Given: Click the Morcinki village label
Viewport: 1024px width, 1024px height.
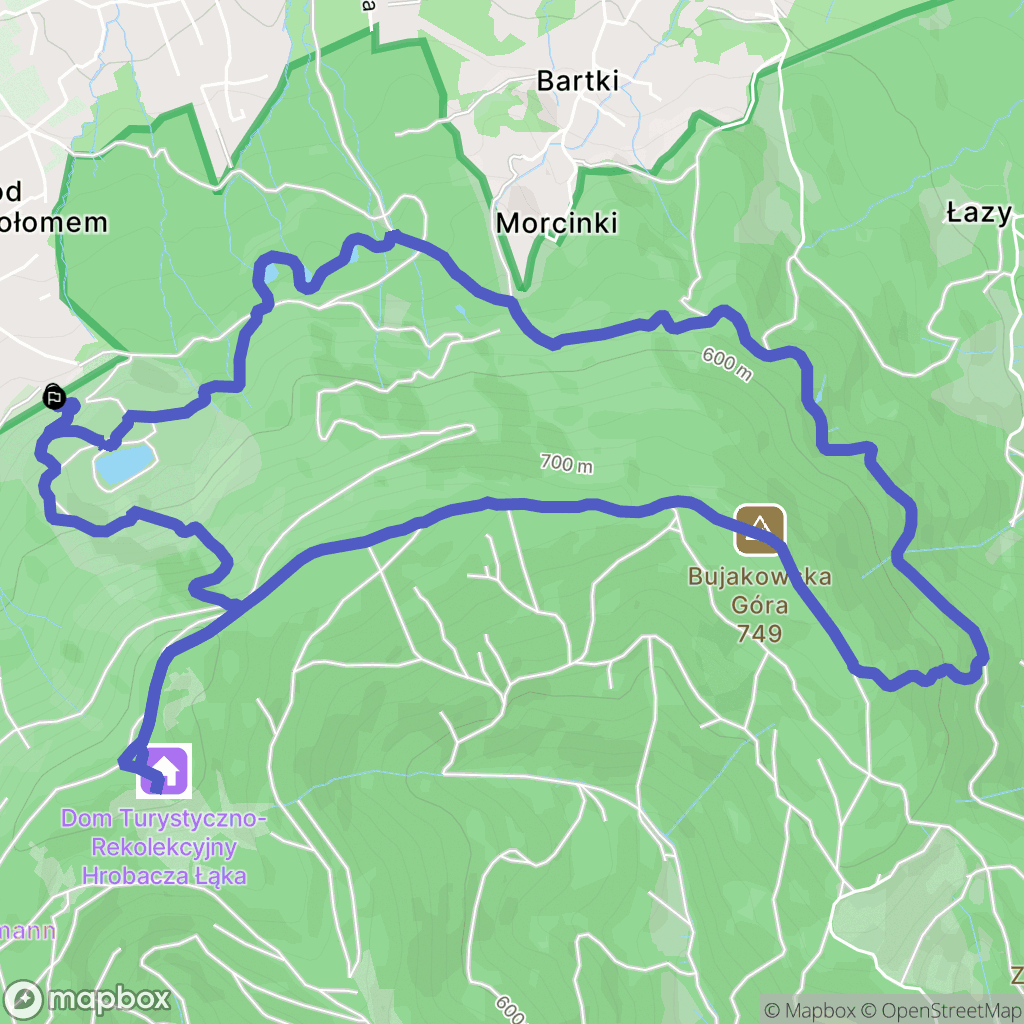Looking at the screenshot, I should pyautogui.click(x=556, y=223).
